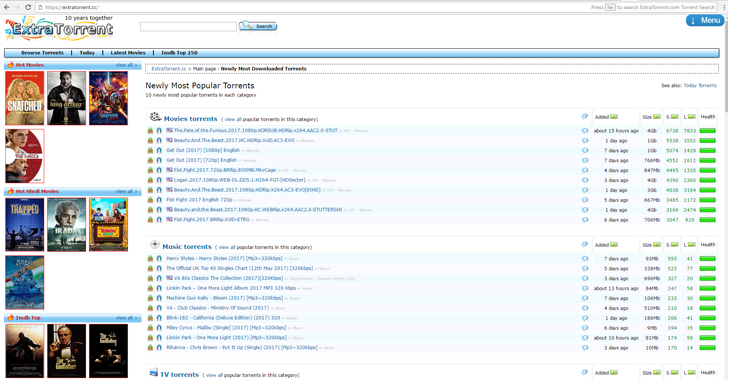
Task: Click the page vertical scrollbar
Action: (x=726, y=65)
